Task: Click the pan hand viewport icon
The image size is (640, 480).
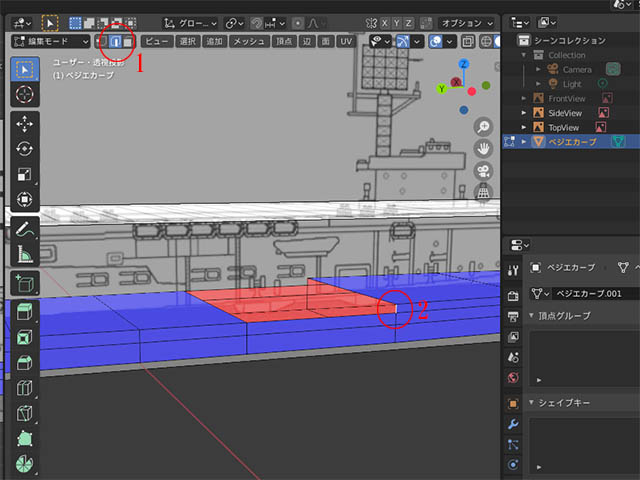Action: point(483,149)
